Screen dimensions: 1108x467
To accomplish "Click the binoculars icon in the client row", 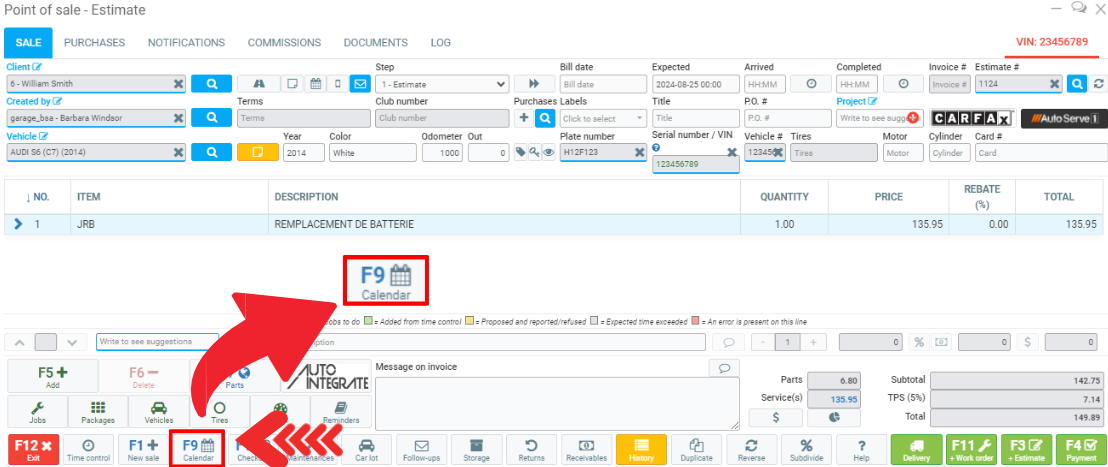I will click(x=259, y=84).
